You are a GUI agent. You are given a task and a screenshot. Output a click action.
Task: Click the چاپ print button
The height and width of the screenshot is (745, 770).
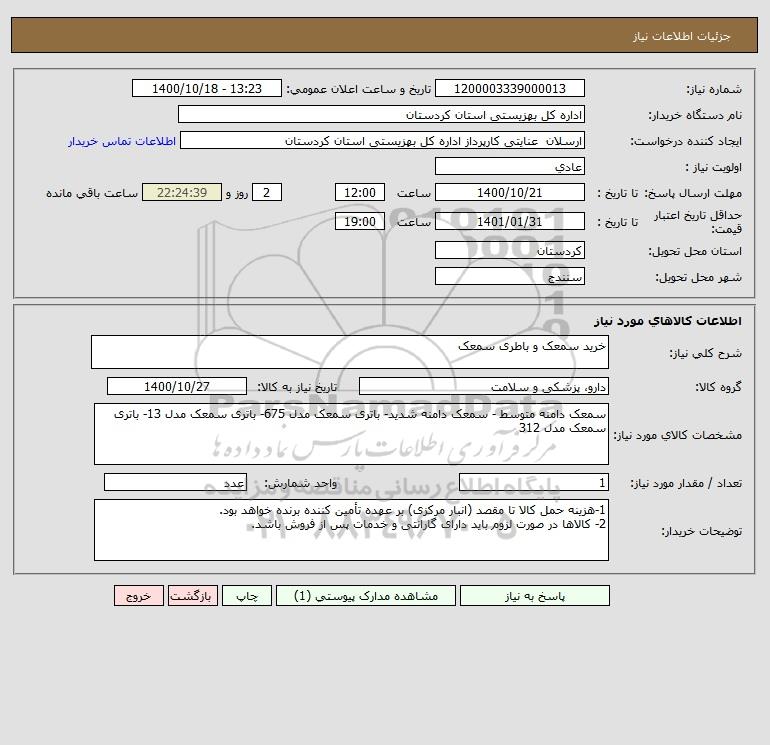(247, 596)
